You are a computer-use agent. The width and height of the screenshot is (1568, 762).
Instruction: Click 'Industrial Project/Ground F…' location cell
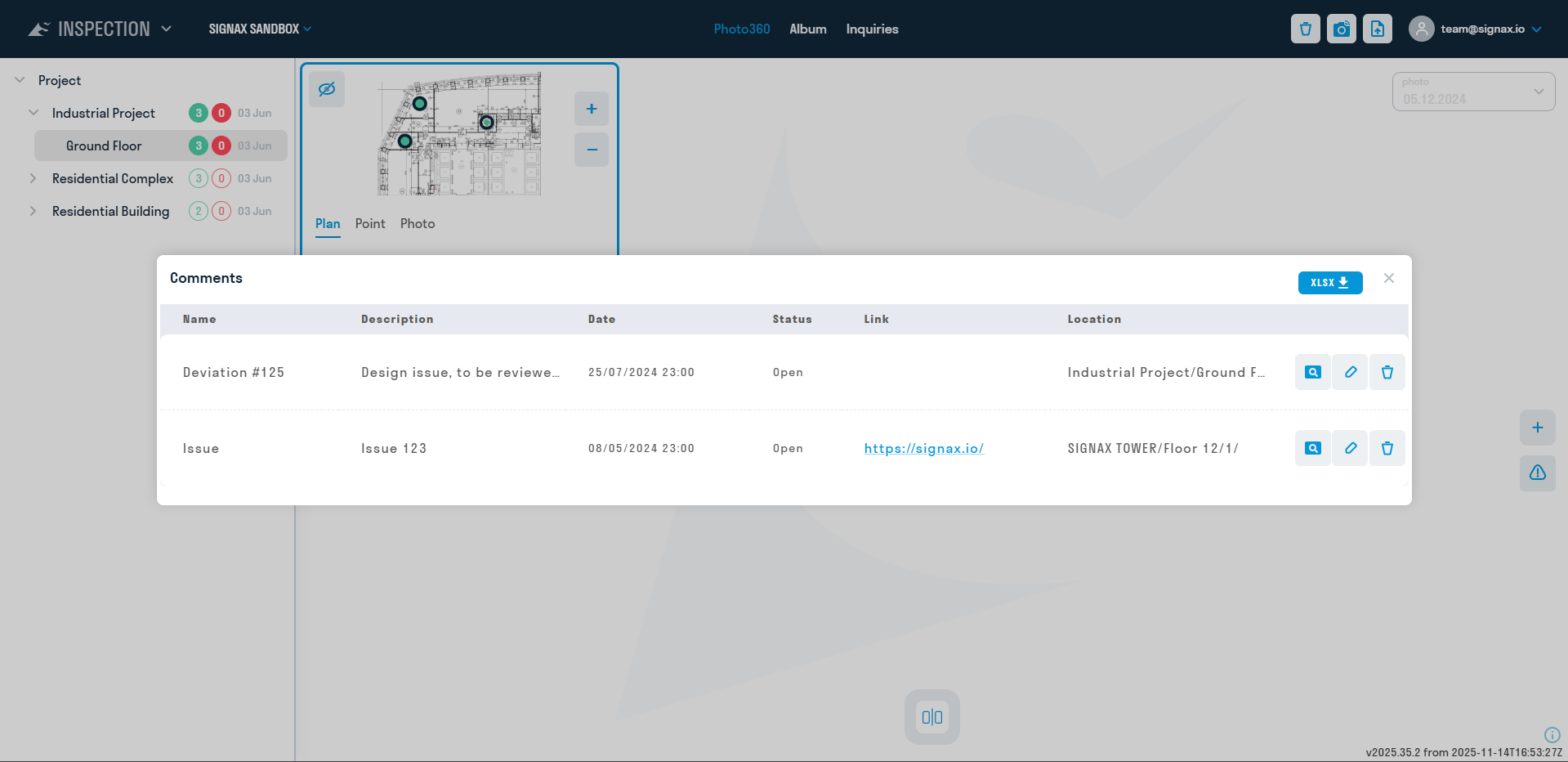[1166, 372]
